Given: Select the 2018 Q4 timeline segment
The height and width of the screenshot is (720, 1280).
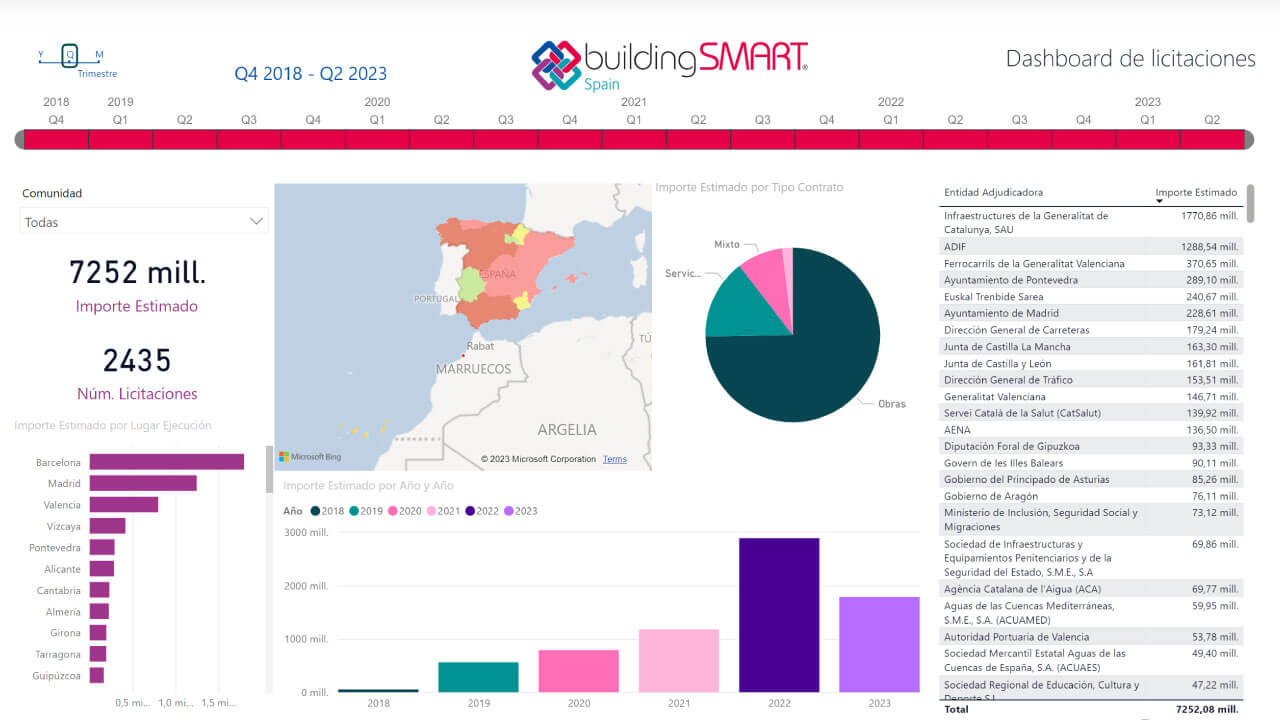Looking at the screenshot, I should [56, 139].
